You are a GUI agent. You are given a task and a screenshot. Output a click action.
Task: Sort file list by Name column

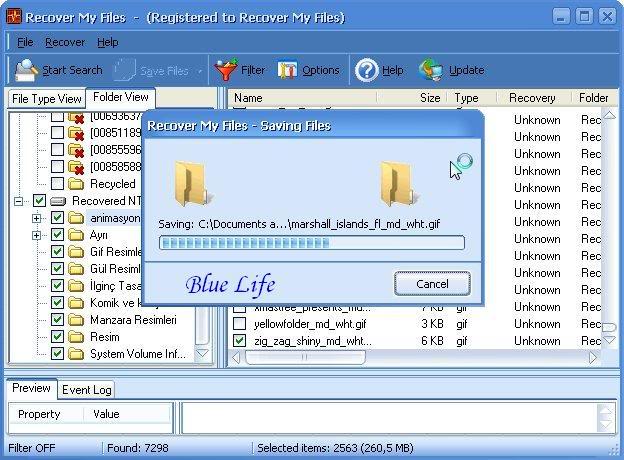[302, 98]
